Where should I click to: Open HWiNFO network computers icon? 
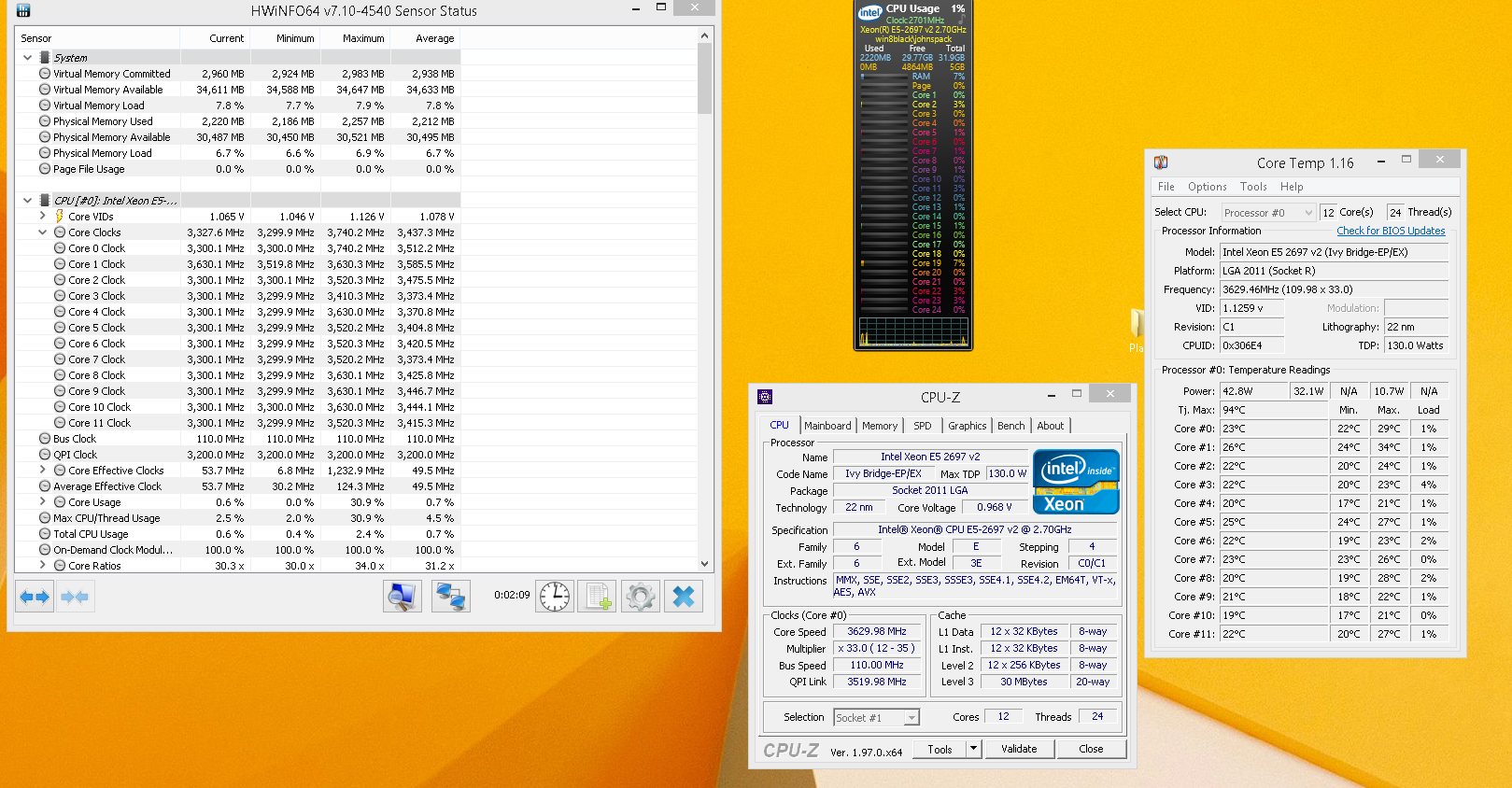click(x=451, y=597)
